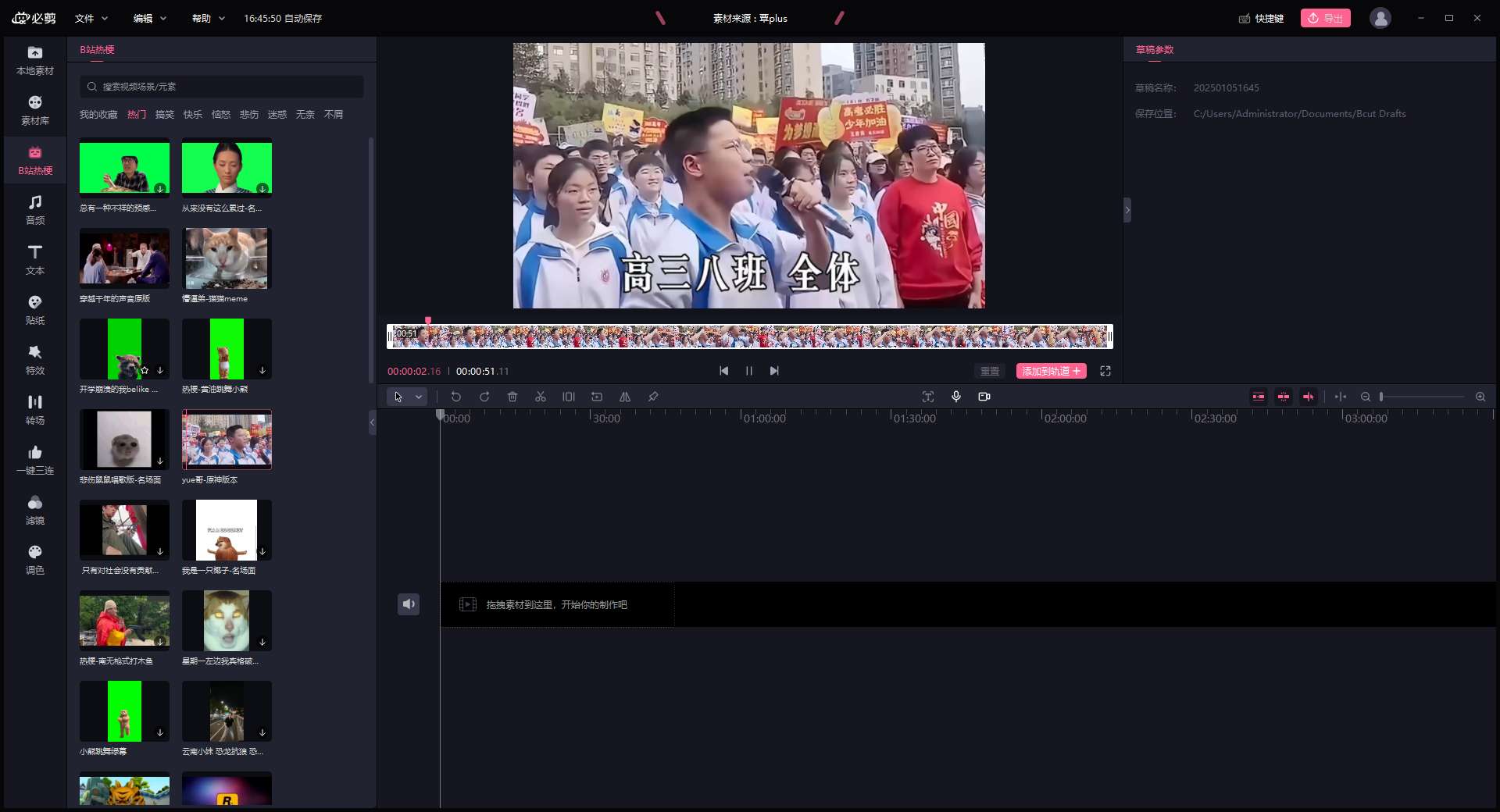Click the timeline zoom-in magnifier icon
Viewport: 1500px width, 812px height.
[1480, 397]
